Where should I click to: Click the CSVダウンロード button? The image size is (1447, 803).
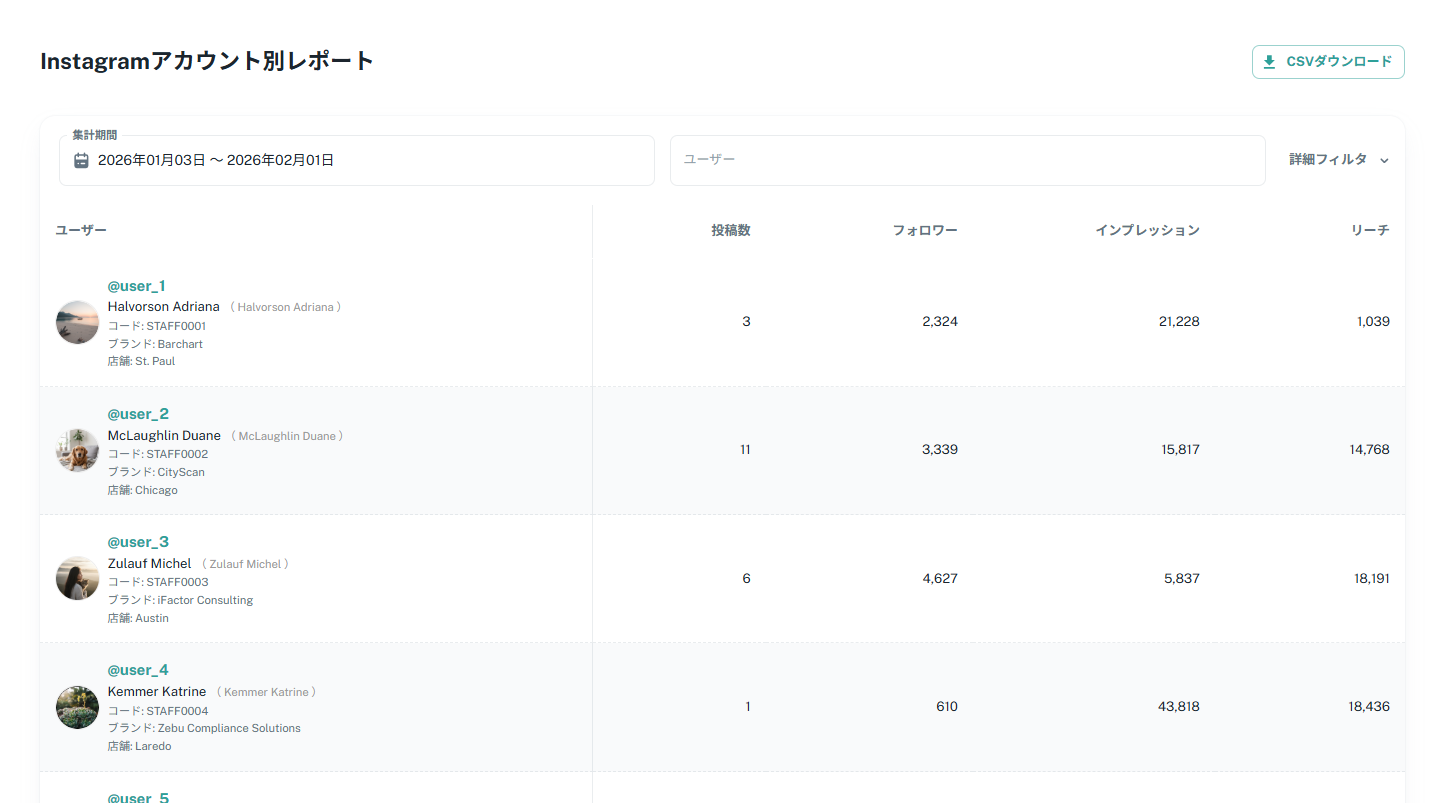[x=1327, y=62]
